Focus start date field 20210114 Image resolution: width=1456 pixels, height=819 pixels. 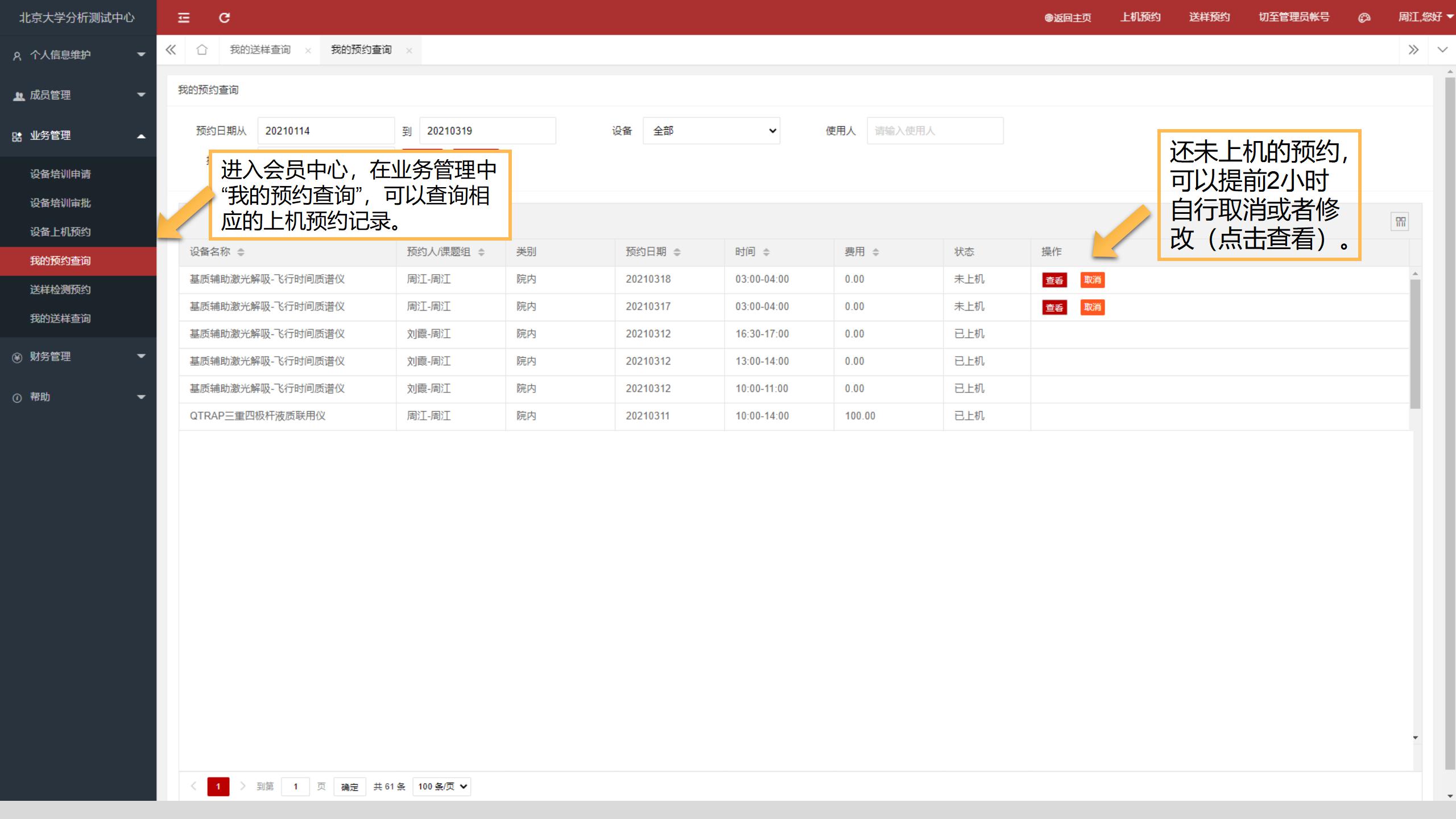[x=326, y=131]
